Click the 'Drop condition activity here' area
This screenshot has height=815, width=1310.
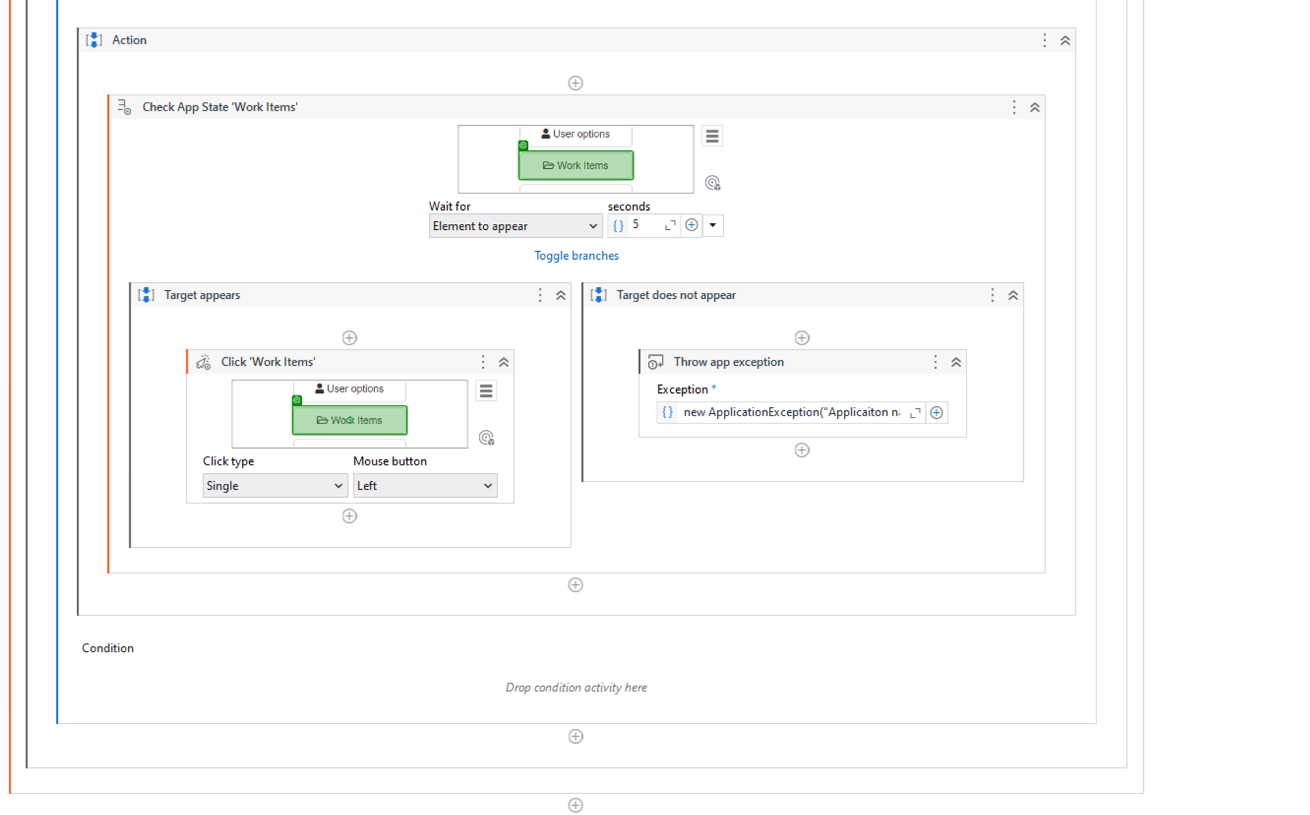576,688
